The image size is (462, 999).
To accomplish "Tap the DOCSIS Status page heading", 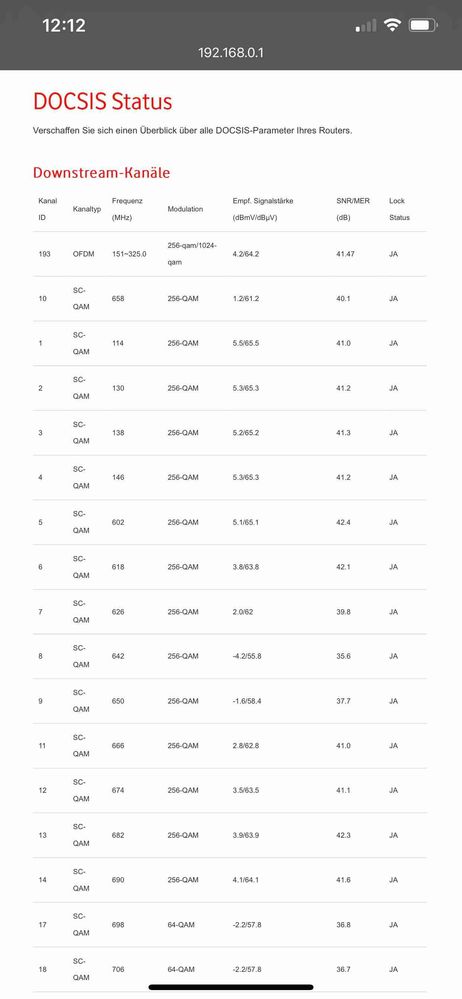I will pyautogui.click(x=103, y=101).
